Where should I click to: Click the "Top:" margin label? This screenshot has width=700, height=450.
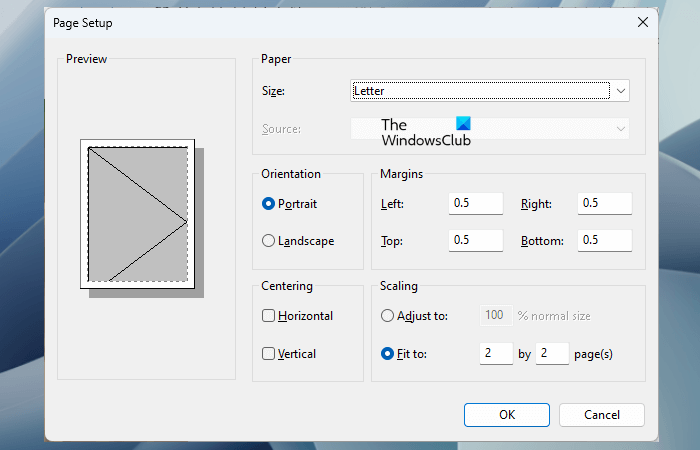coord(392,241)
